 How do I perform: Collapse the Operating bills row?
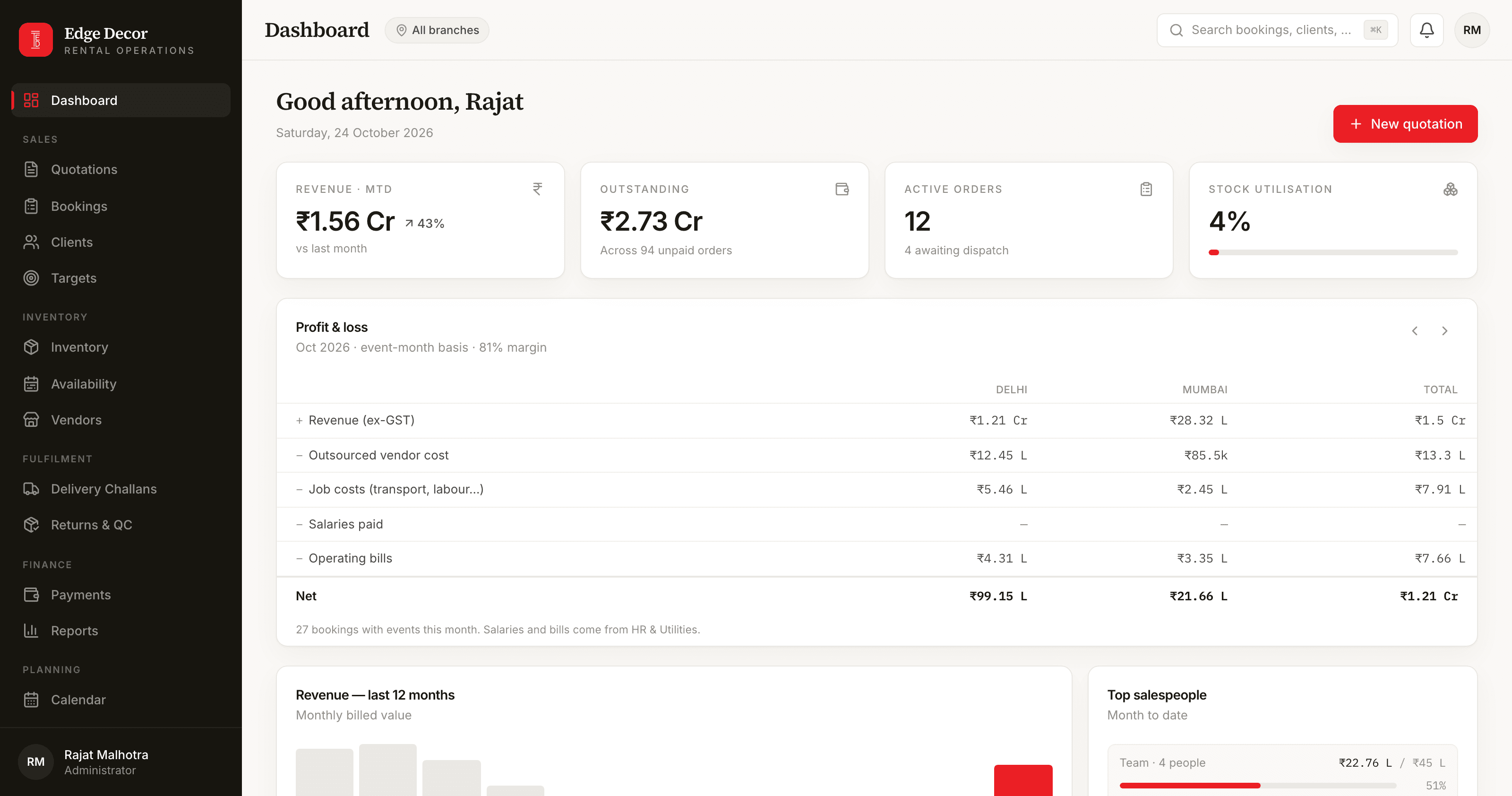point(300,559)
